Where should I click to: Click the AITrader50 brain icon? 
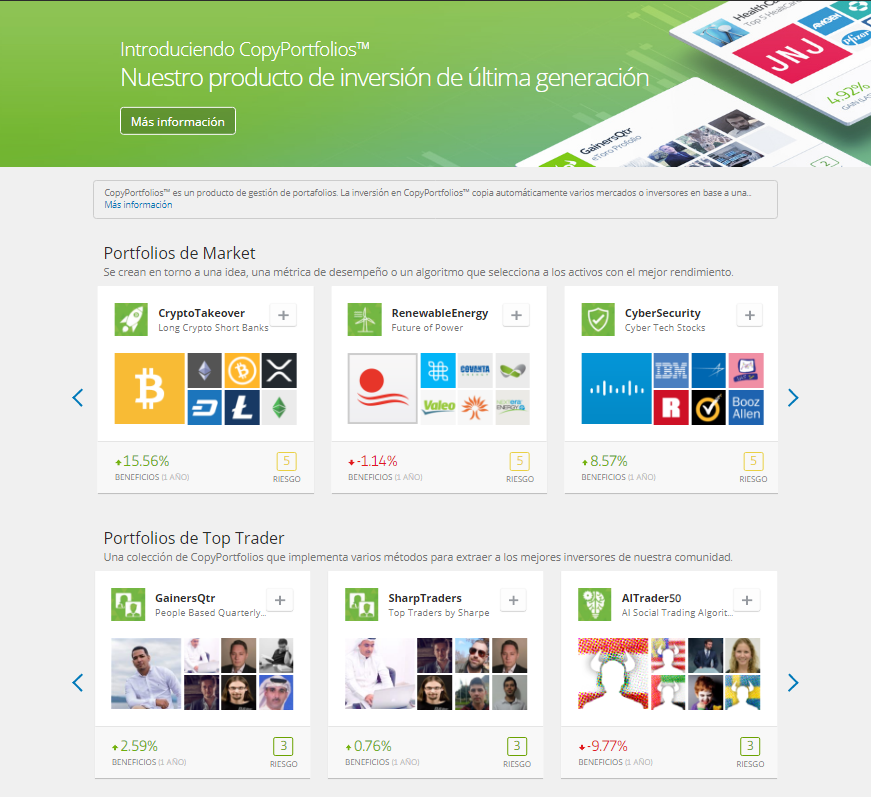click(595, 604)
